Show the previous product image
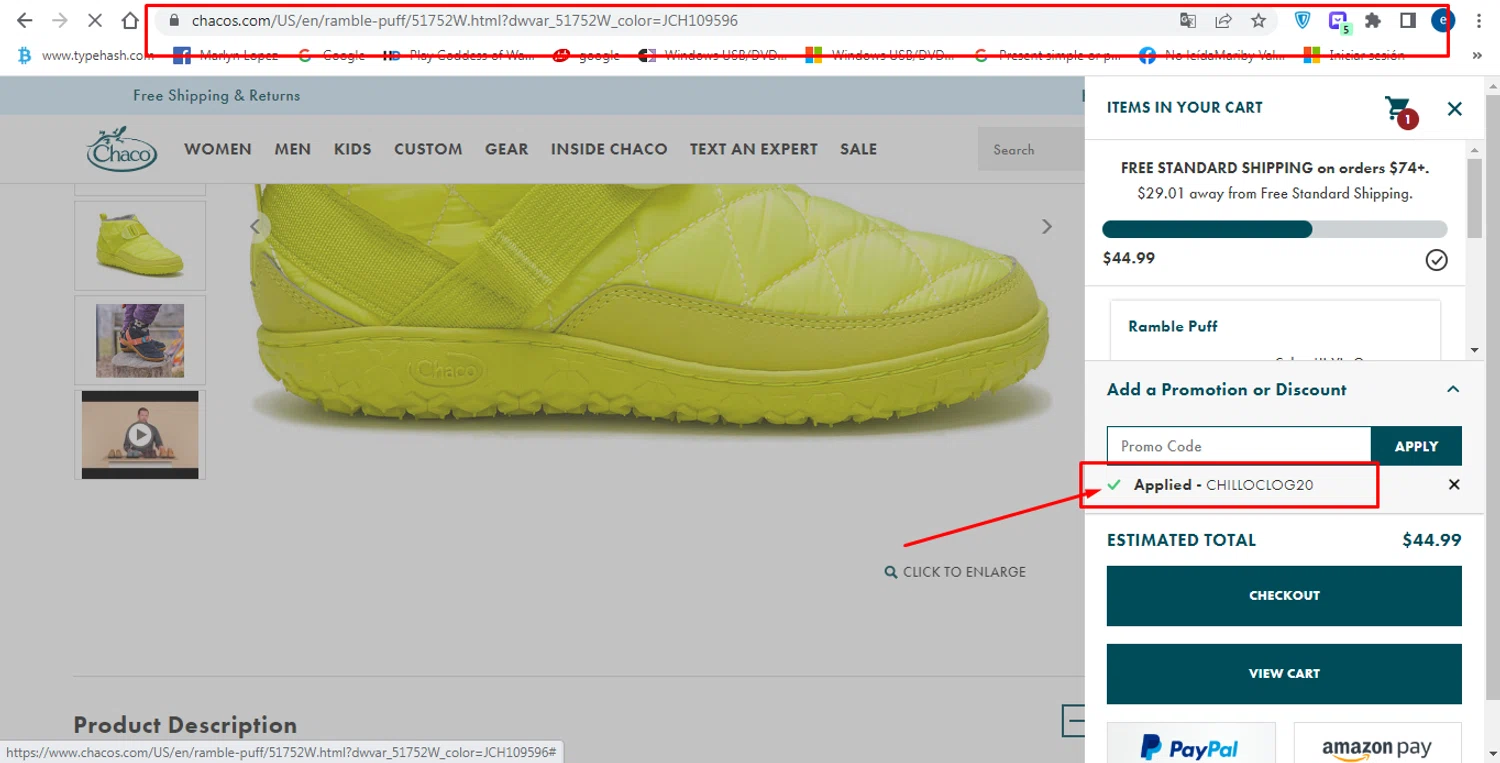The image size is (1500, 763). tap(256, 227)
